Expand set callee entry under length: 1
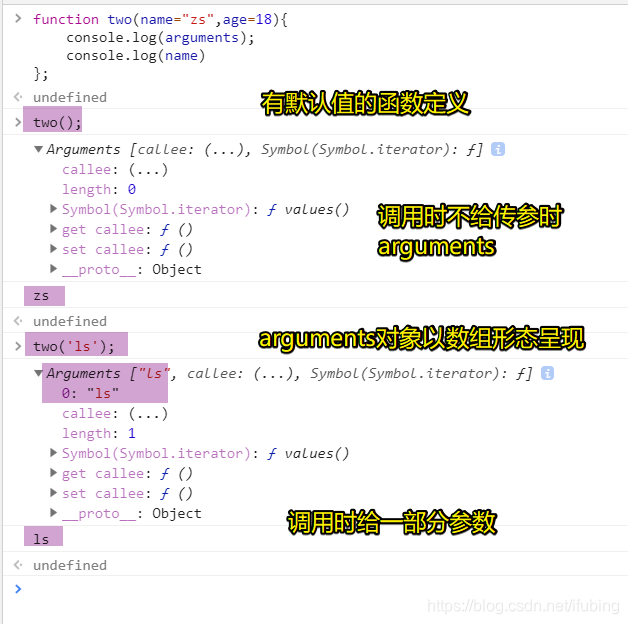Screen dimensions: 628x624 (x=53, y=493)
